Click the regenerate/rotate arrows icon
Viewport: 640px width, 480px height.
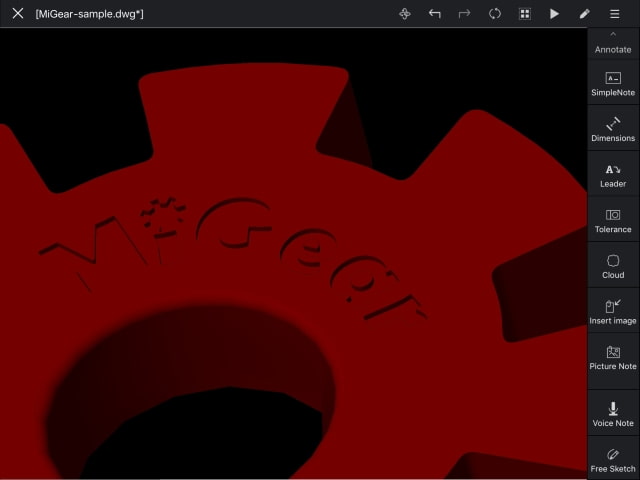(495, 14)
